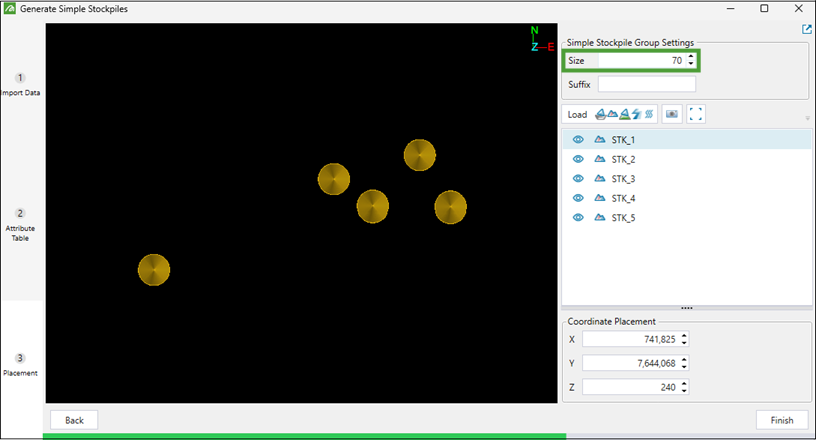Click the lightning bolt Load icon
This screenshot has height=440, width=816.
636,114
